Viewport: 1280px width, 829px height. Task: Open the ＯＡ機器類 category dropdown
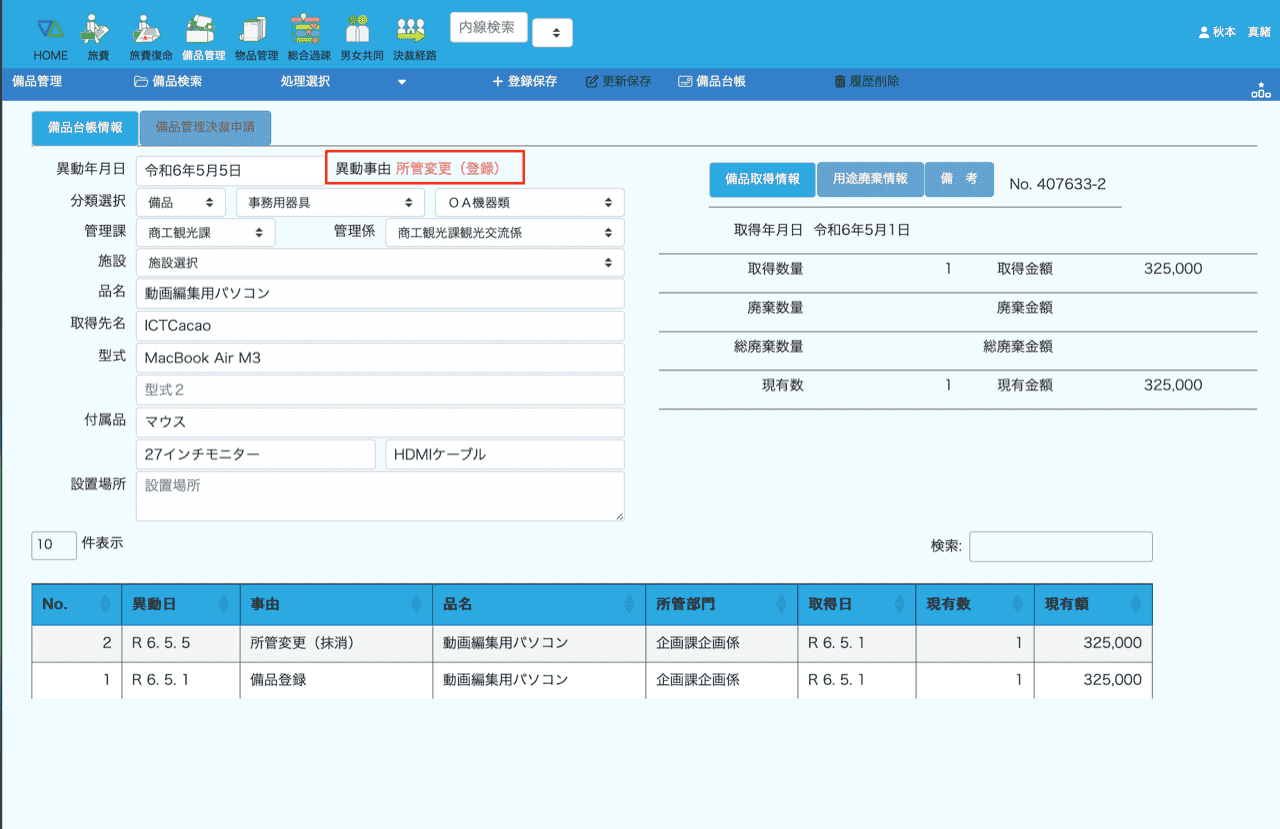tap(529, 202)
